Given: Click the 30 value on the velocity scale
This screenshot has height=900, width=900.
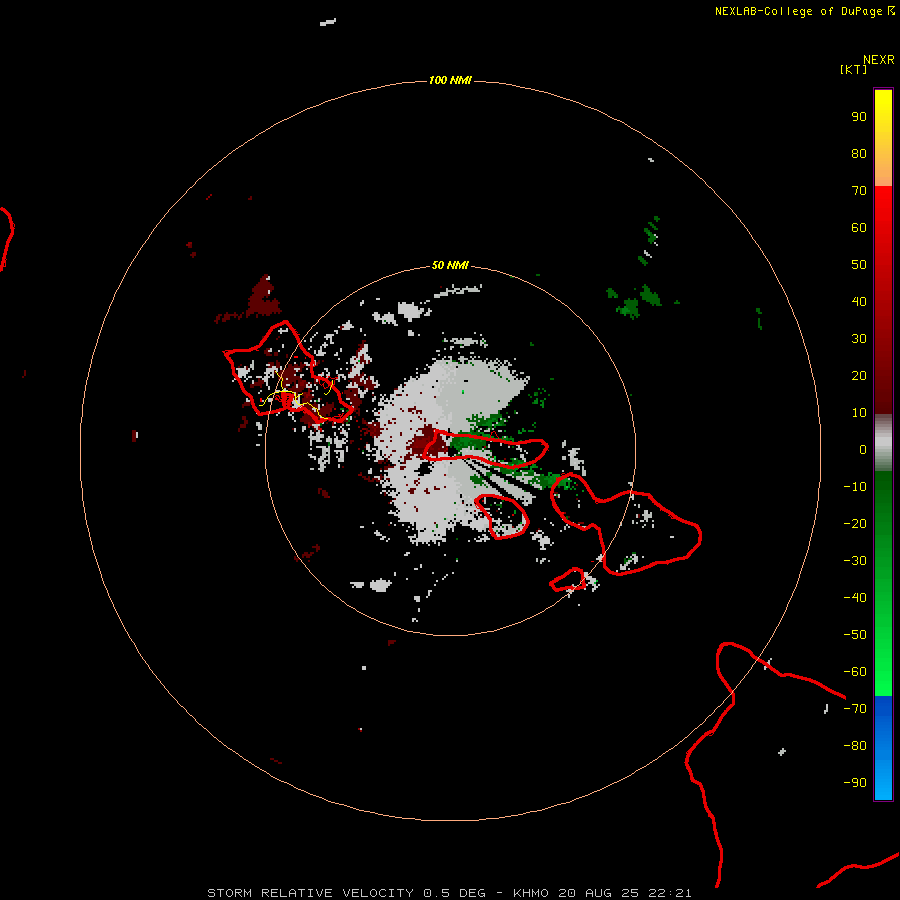Looking at the screenshot, I should [859, 339].
